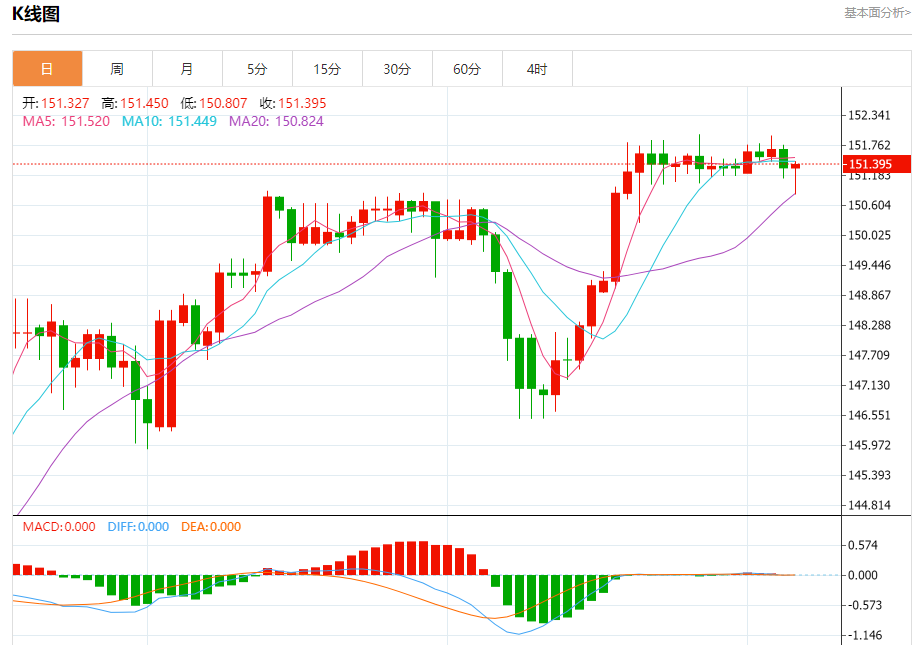Open the 4时 interval tab
The height and width of the screenshot is (645, 917).
(537, 69)
